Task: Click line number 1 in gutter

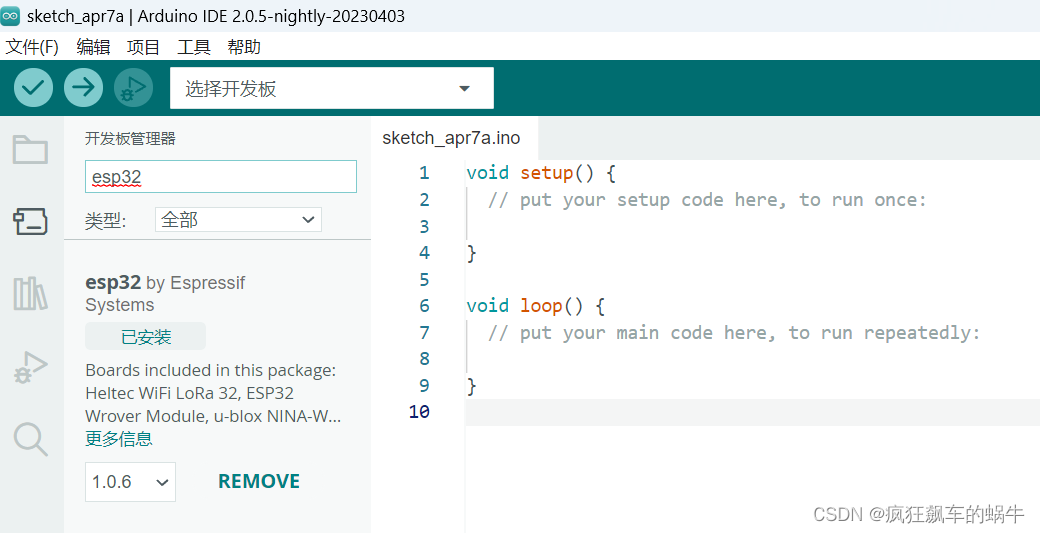Action: tap(424, 173)
